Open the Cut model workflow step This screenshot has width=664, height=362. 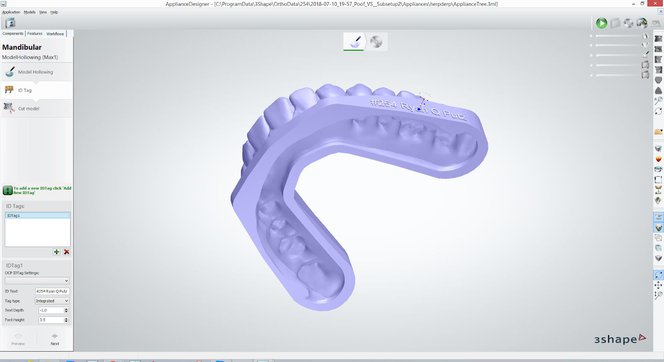36,108
